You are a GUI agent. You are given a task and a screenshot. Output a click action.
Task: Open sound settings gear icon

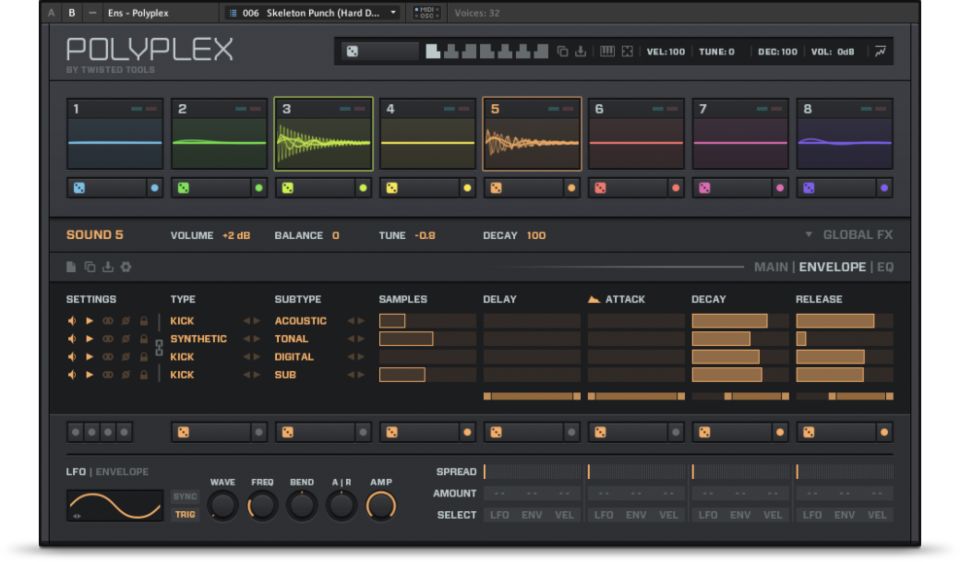(126, 267)
